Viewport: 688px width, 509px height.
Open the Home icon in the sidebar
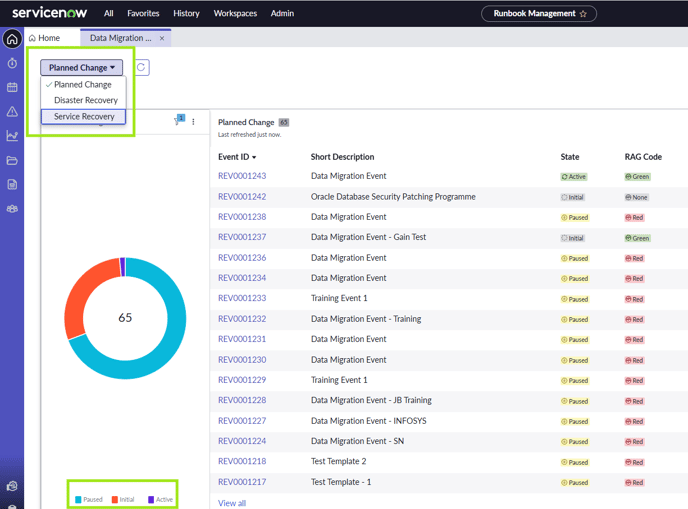coord(12,39)
